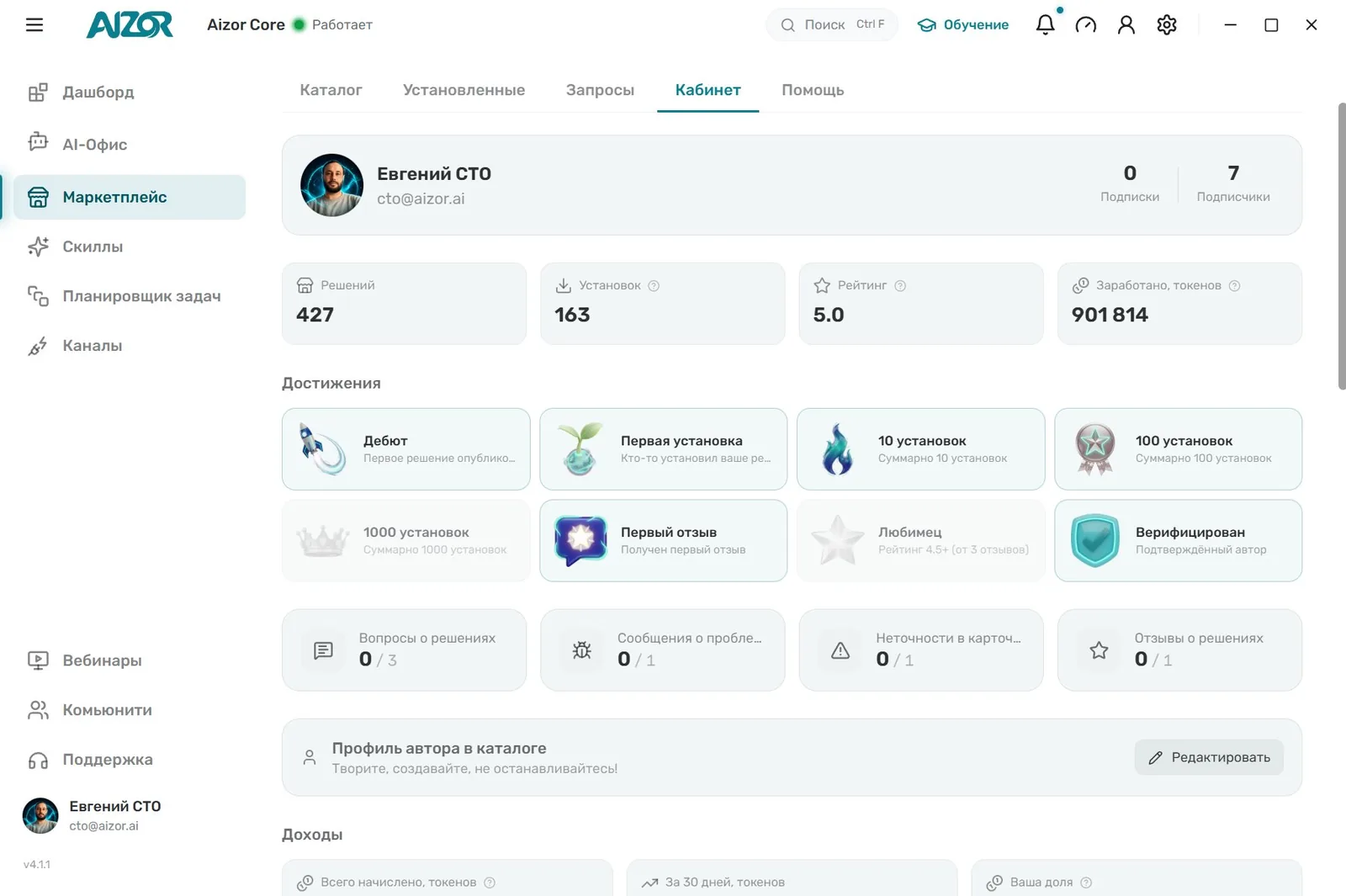Viewport: 1346px width, 896px height.
Task: Click the Первая установка sprout icon
Action: point(580,449)
